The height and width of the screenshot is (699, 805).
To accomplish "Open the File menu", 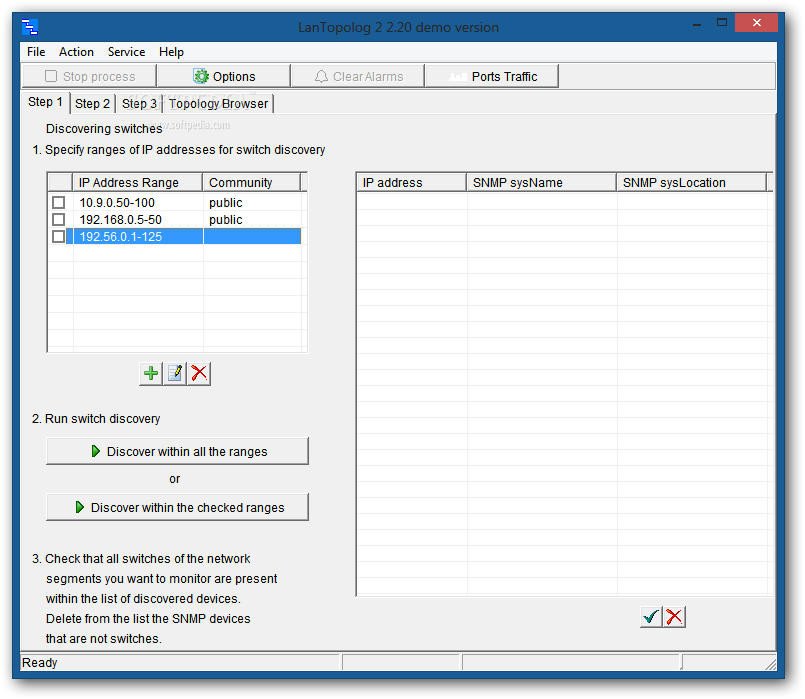I will click(x=36, y=52).
